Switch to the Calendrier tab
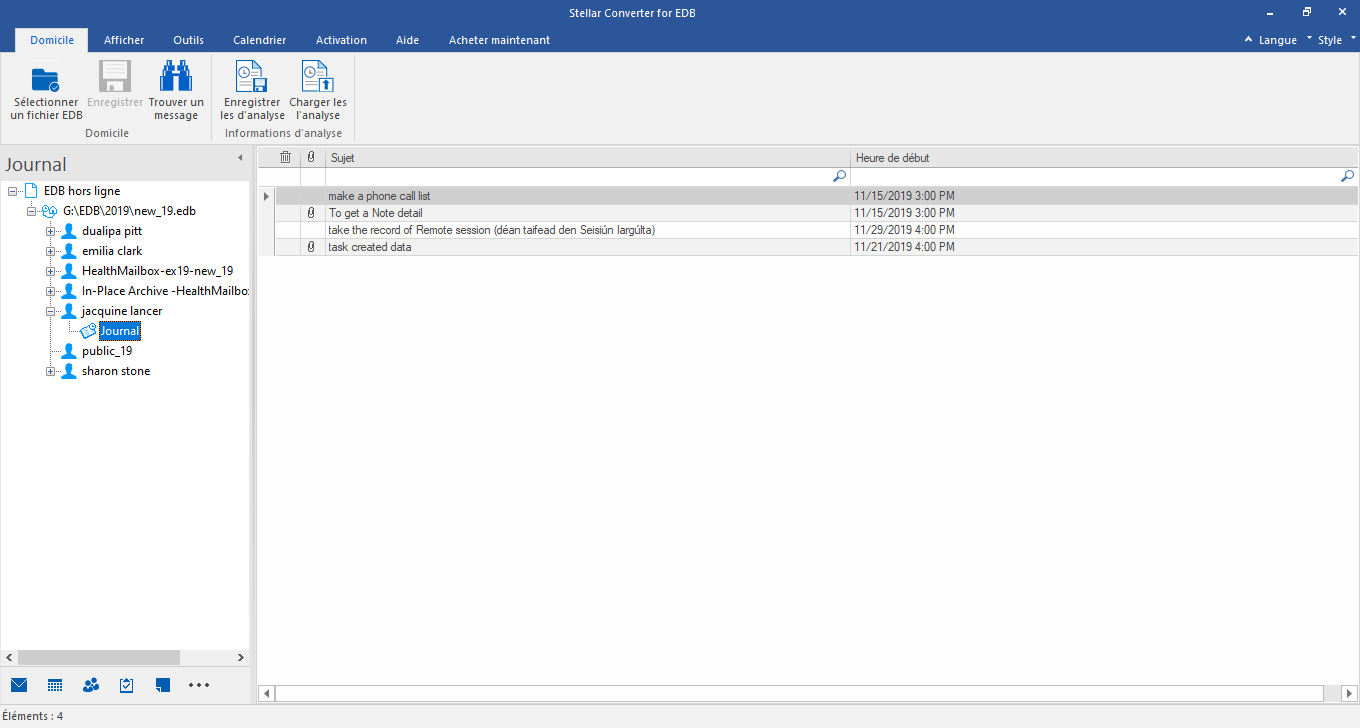This screenshot has width=1360, height=728. click(259, 40)
